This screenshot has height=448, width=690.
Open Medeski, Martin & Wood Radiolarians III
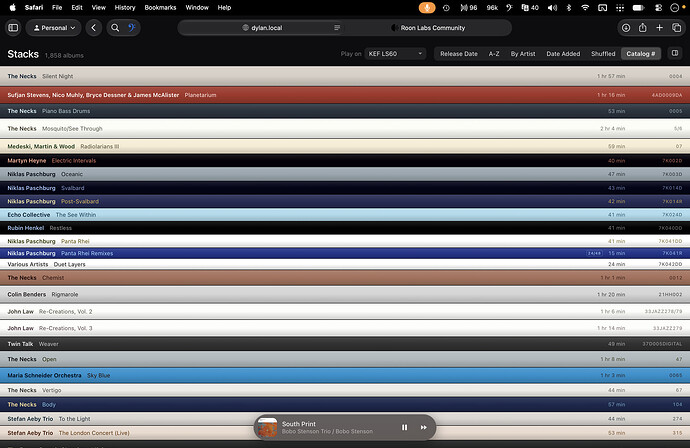pos(345,146)
